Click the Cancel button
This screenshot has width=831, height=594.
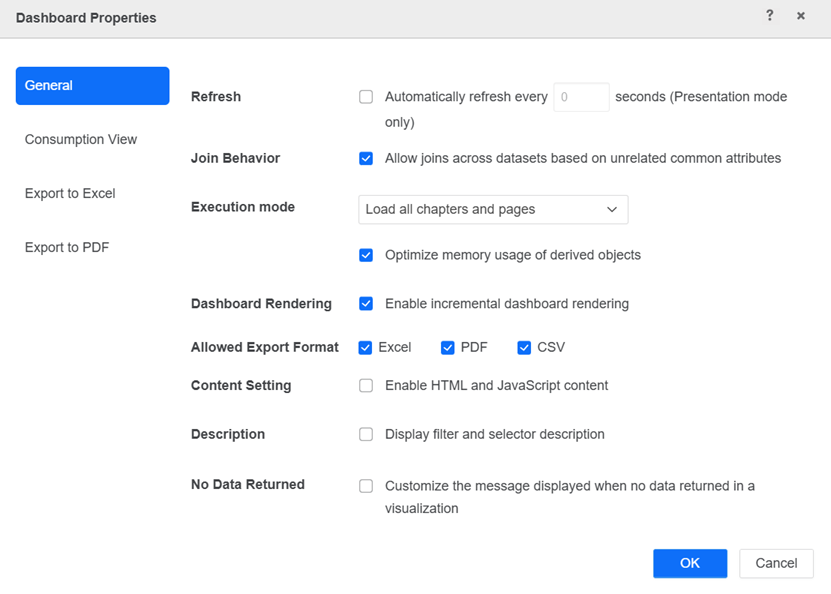pyautogui.click(x=776, y=563)
